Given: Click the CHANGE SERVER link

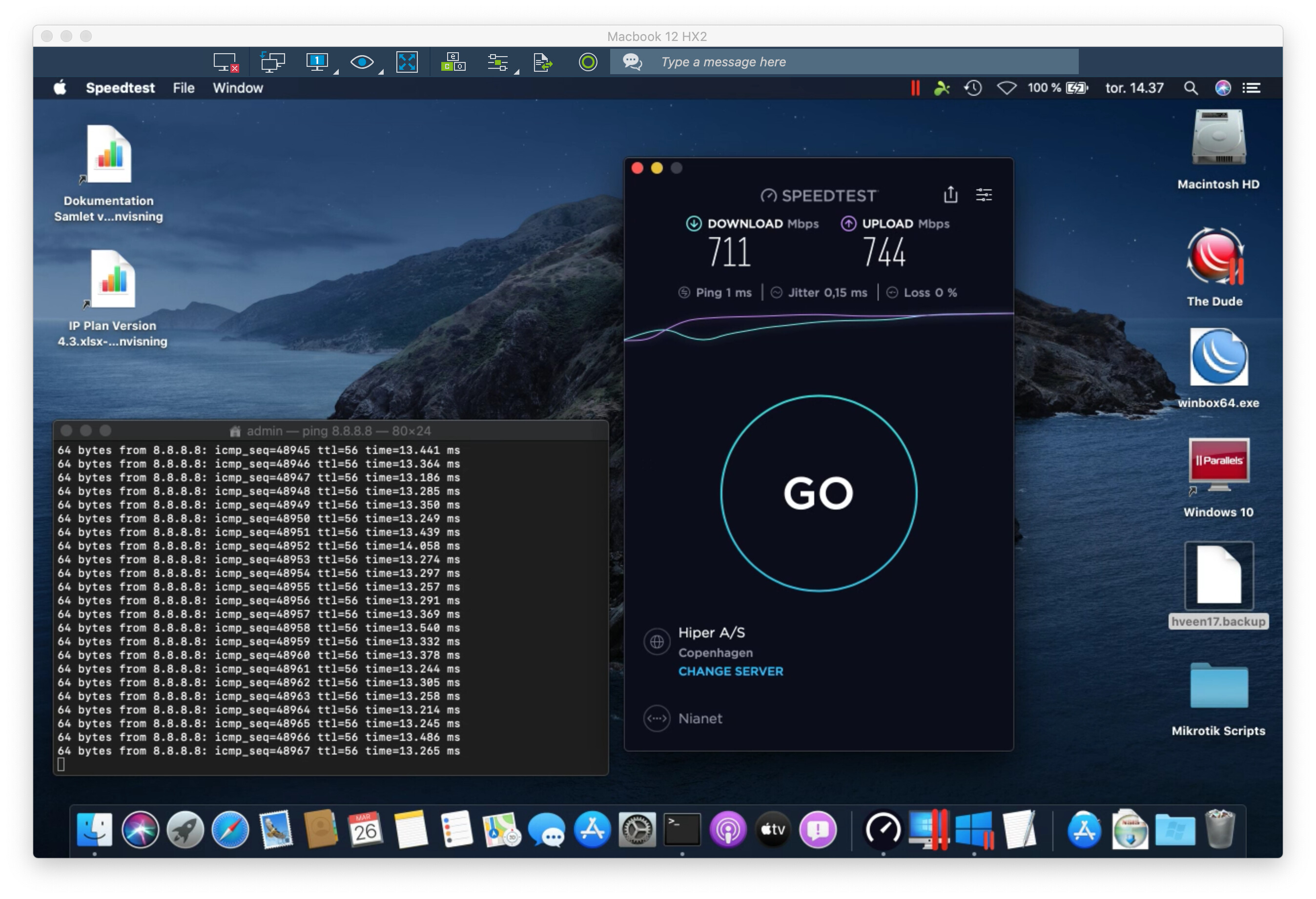Looking at the screenshot, I should pos(730,672).
